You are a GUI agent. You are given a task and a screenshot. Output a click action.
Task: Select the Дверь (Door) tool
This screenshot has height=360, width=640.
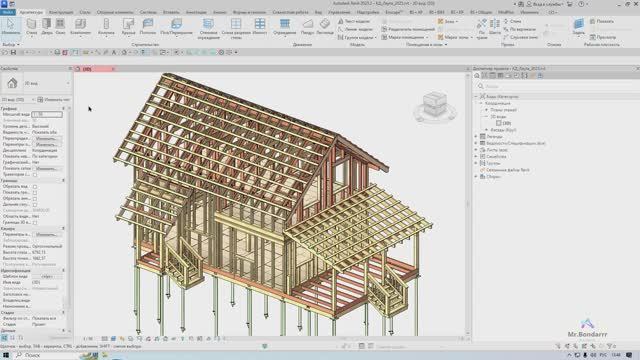47,26
